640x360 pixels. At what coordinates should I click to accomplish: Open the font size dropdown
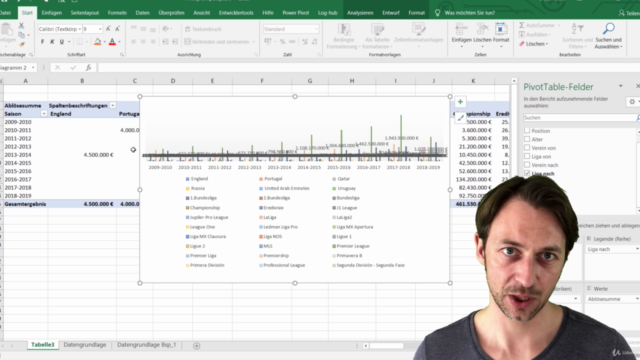click(x=100, y=29)
